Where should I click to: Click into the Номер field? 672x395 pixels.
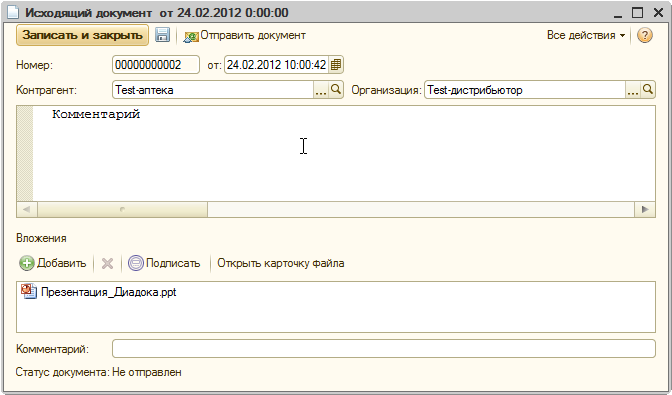(156, 65)
